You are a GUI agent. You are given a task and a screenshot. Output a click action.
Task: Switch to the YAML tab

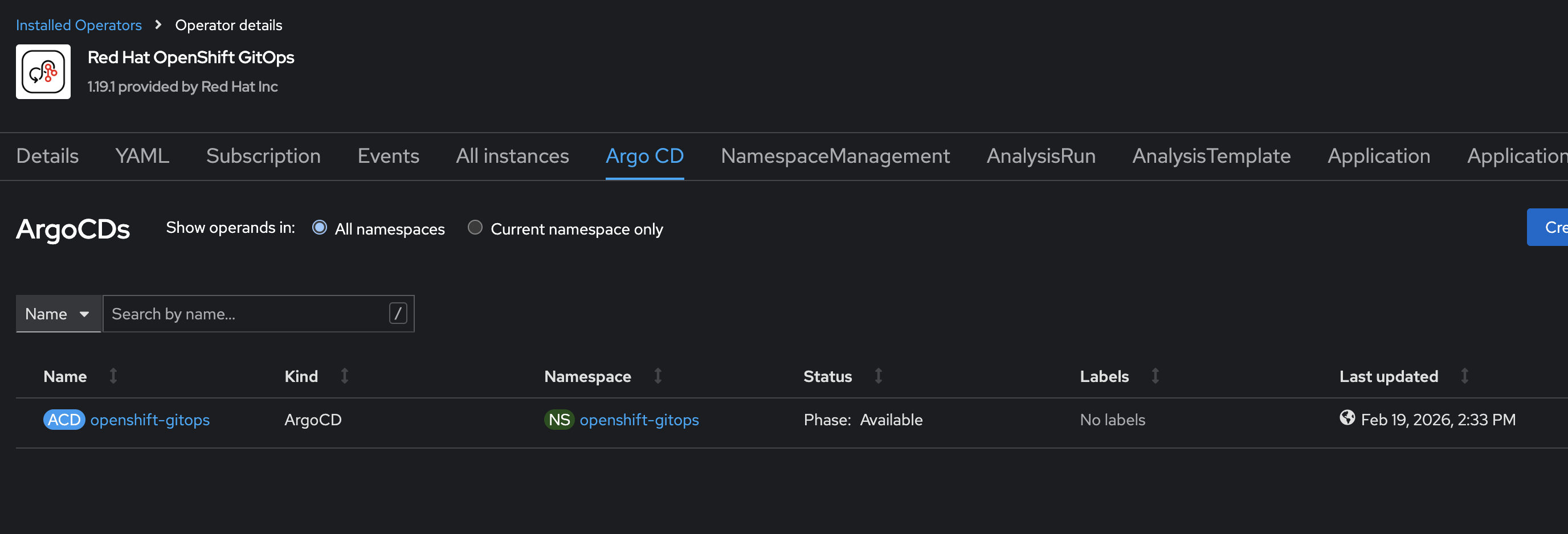click(x=142, y=157)
